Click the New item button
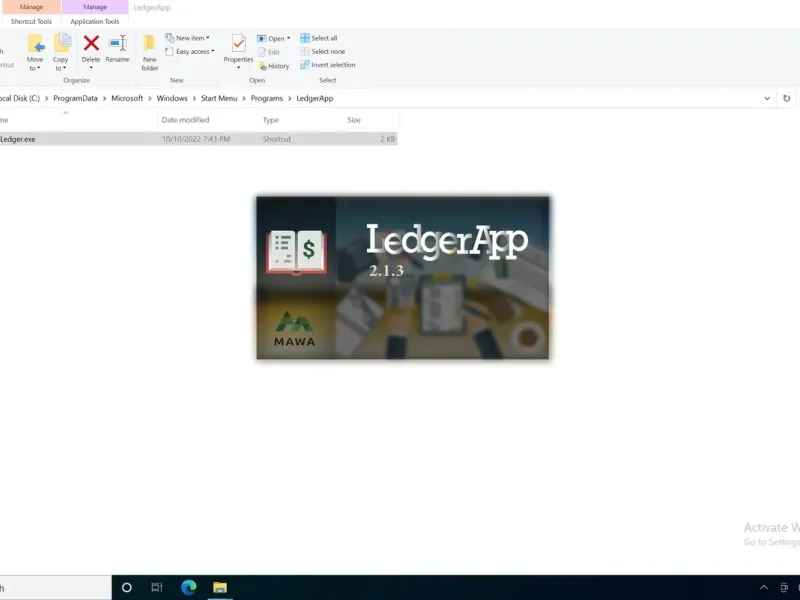This screenshot has height=600, width=800. coord(187,38)
